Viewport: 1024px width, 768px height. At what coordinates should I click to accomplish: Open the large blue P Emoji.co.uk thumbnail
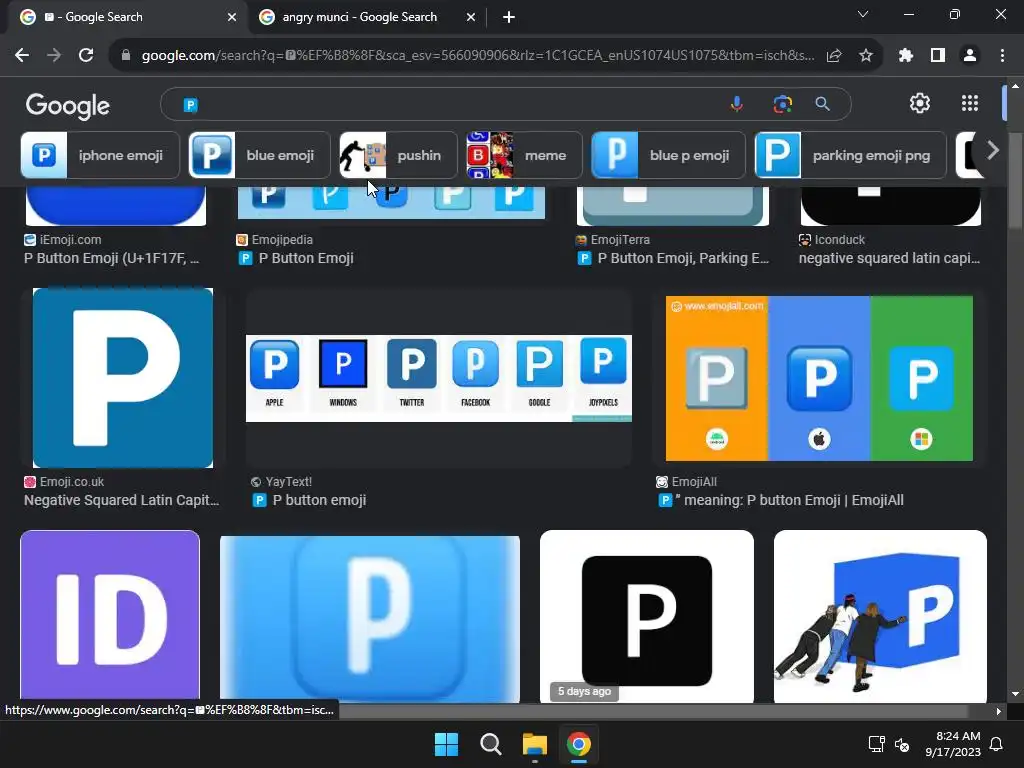pyautogui.click(x=123, y=377)
